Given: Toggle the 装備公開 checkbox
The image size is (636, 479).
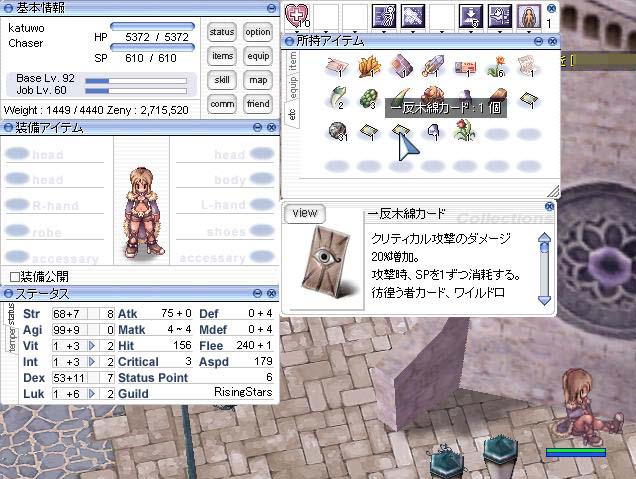Looking at the screenshot, I should (15, 277).
